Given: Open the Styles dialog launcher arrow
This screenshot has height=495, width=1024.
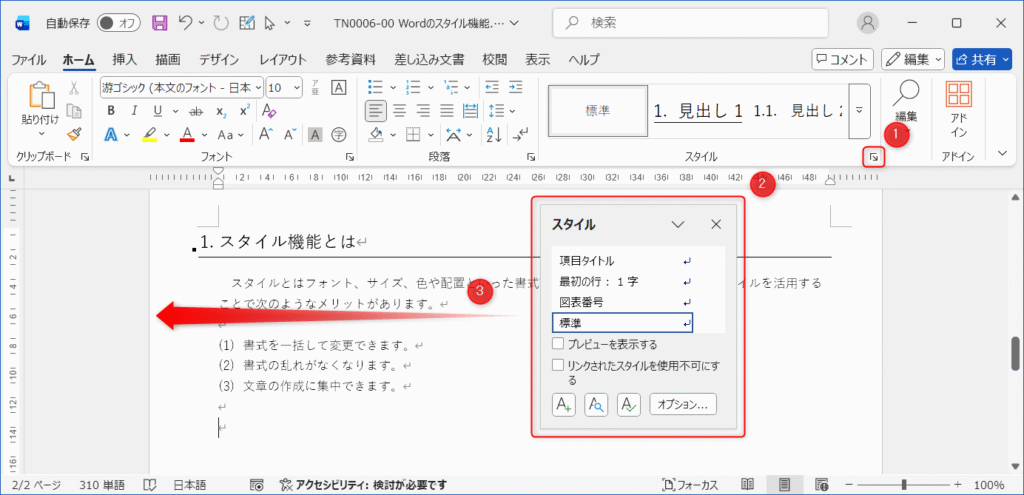Looking at the screenshot, I should (x=871, y=157).
